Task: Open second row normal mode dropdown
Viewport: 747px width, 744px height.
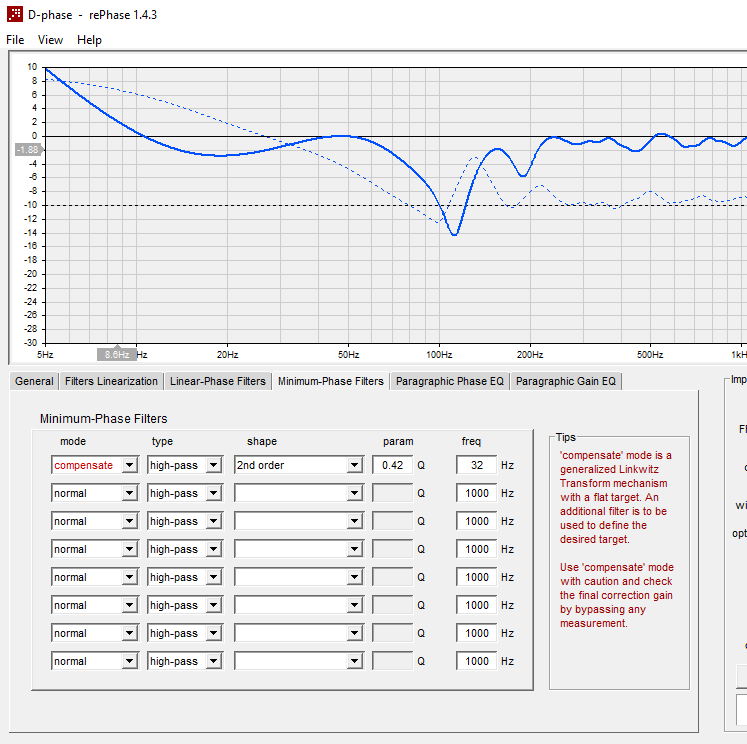Action: coord(95,493)
